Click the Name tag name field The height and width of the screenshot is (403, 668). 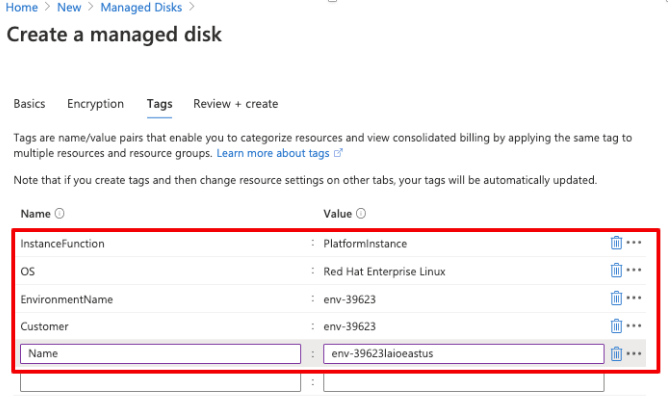(160, 354)
